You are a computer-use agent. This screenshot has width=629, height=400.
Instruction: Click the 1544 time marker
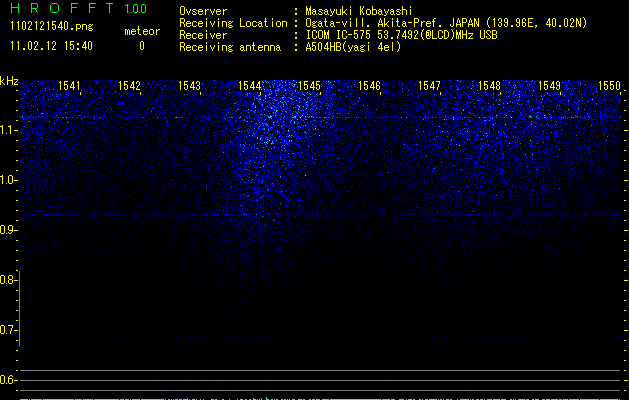(x=250, y=86)
